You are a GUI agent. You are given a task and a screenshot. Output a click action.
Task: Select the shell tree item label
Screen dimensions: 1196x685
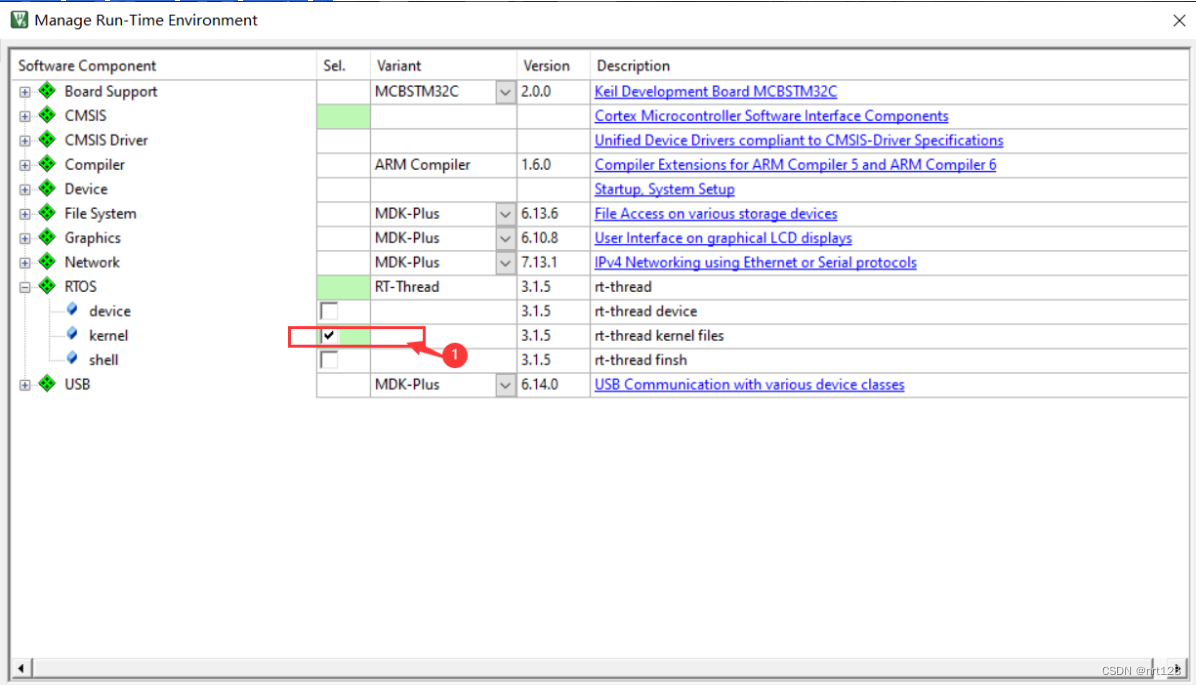(104, 360)
